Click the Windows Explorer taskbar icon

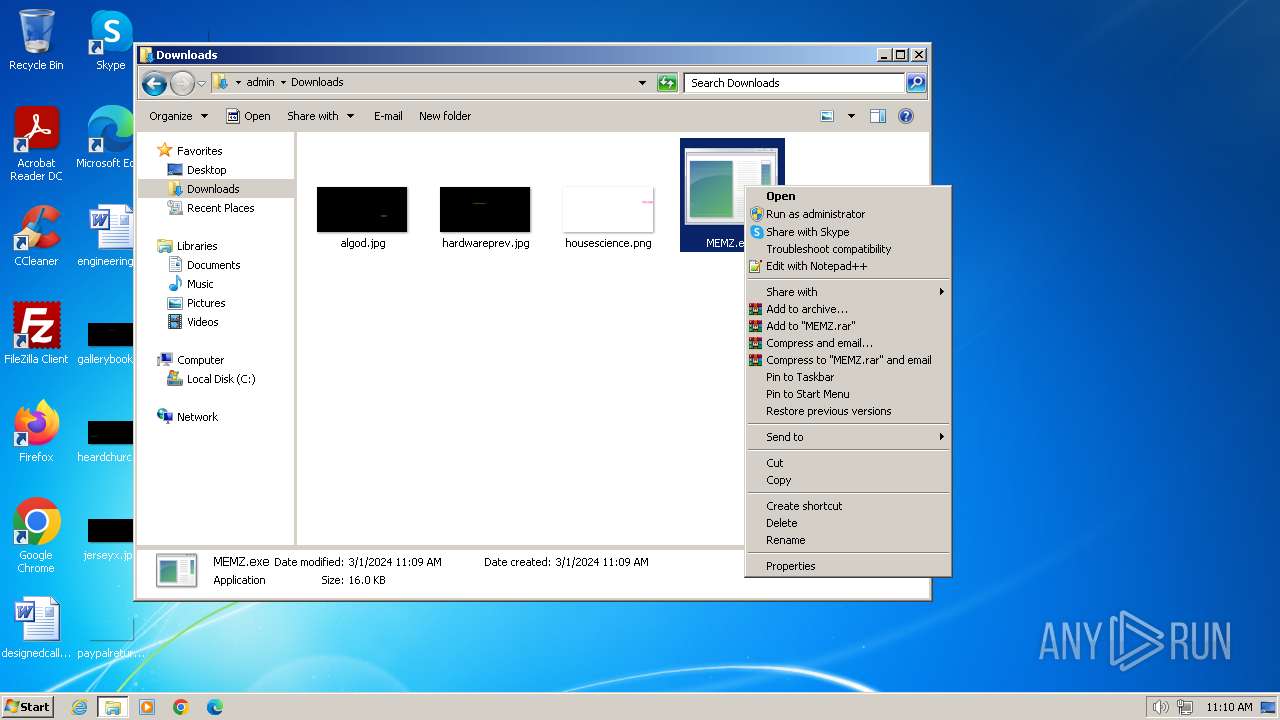tap(113, 707)
